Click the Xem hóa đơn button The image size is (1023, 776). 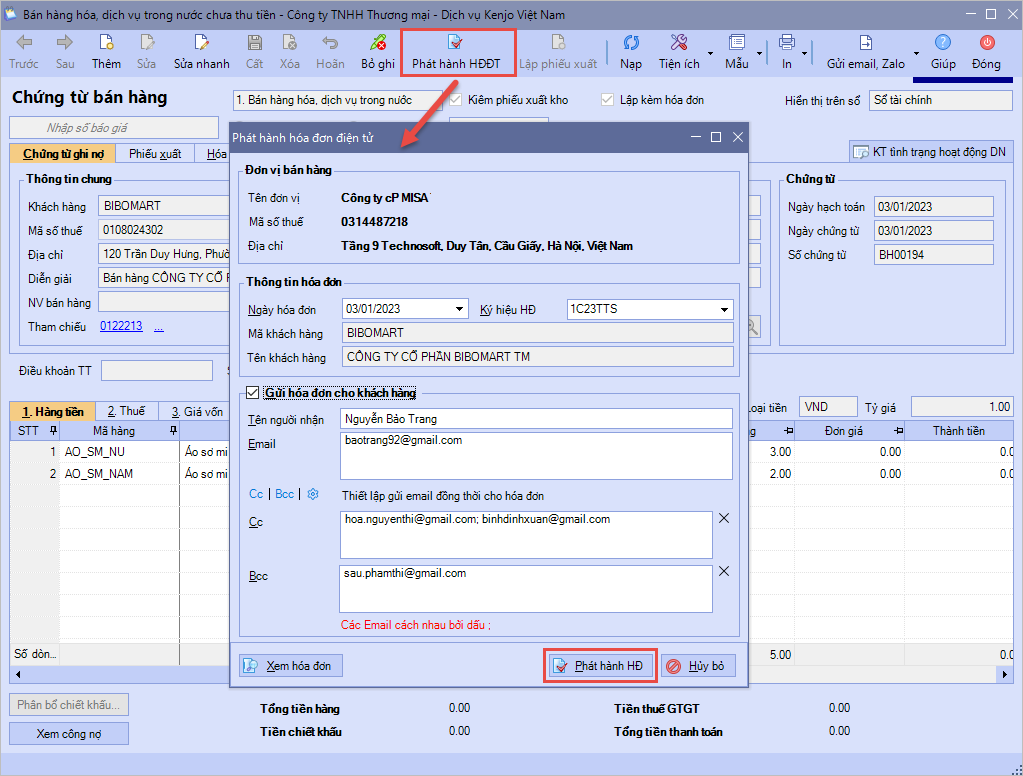pos(291,665)
